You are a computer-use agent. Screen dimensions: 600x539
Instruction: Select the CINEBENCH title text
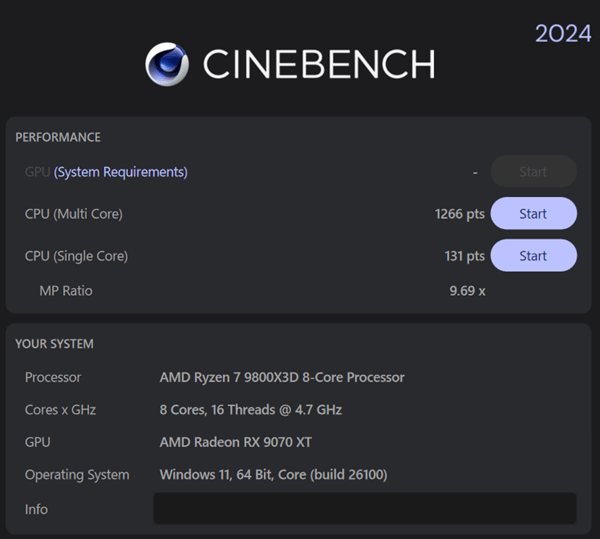coord(319,64)
